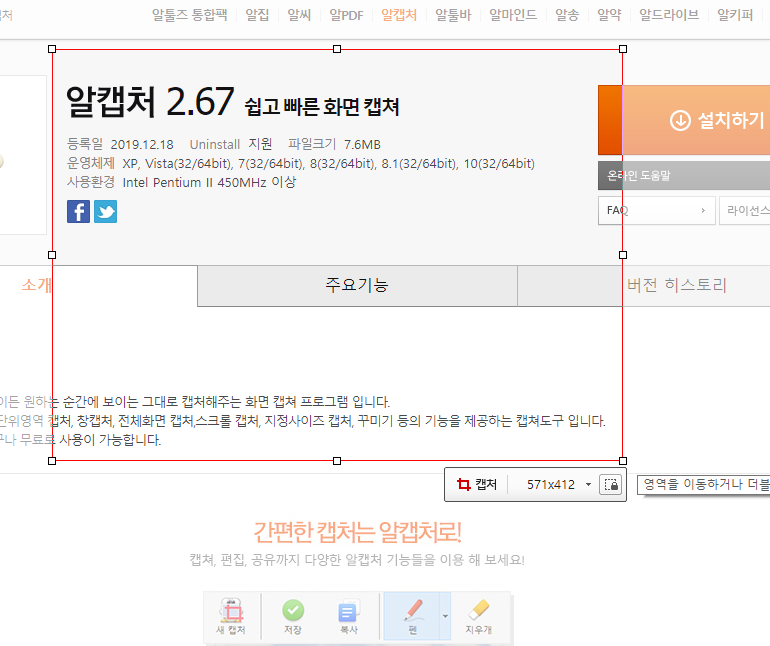The width and height of the screenshot is (770, 646).
Task: Go to the 알집 product page
Action: pos(257,15)
